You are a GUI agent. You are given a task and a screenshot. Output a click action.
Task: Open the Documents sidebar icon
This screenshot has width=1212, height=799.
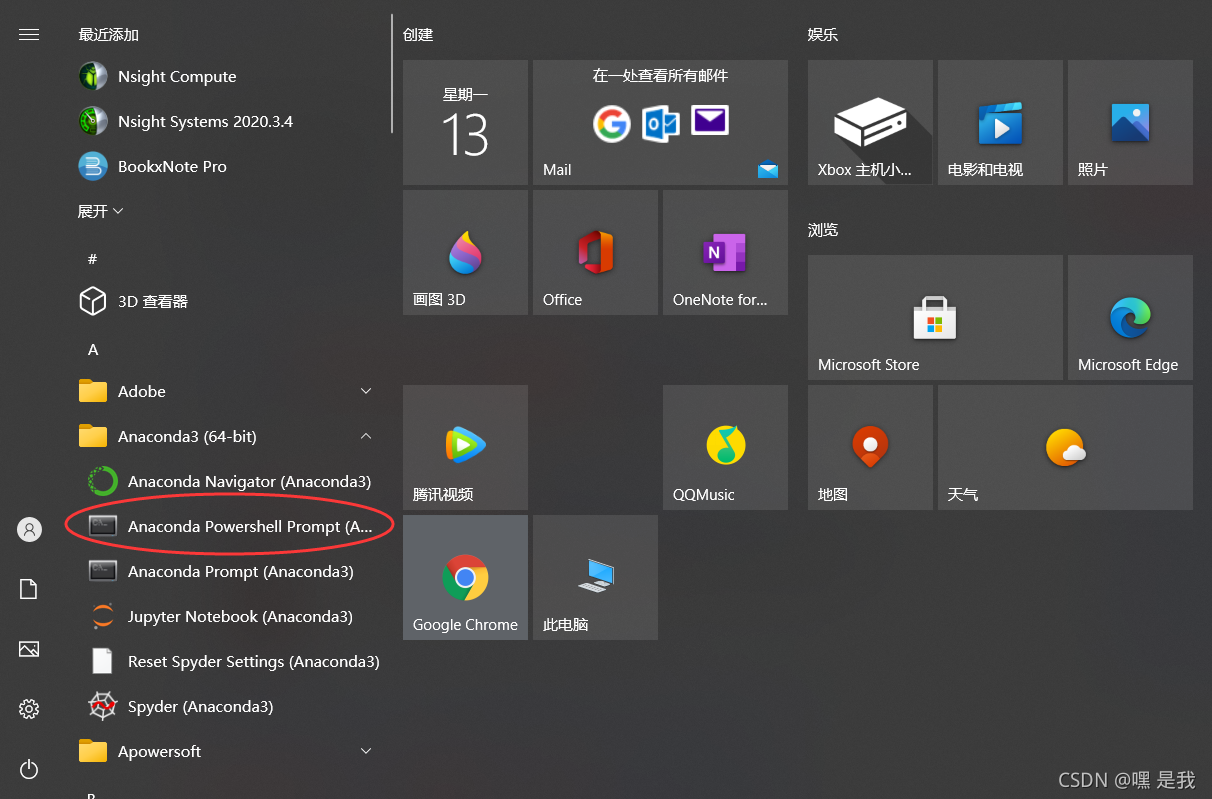click(29, 589)
